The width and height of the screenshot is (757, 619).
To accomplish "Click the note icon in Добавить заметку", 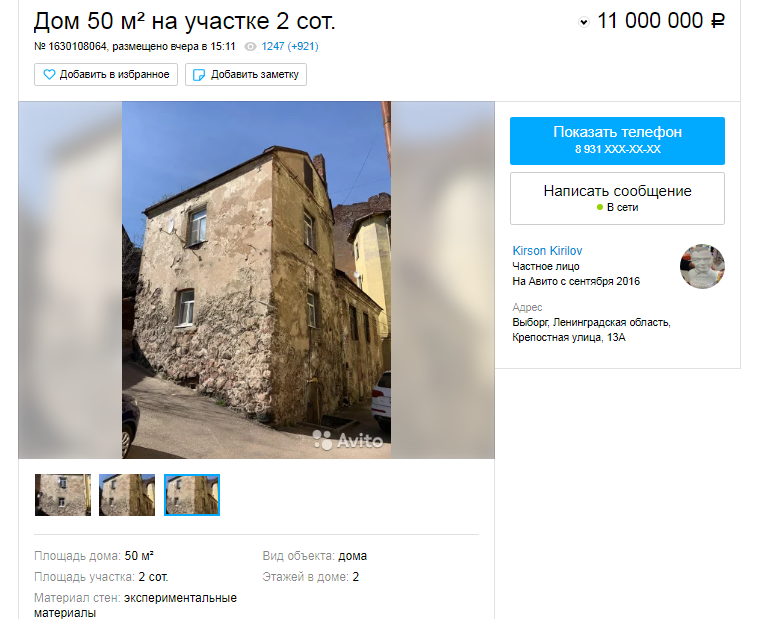I will pyautogui.click(x=199, y=75).
